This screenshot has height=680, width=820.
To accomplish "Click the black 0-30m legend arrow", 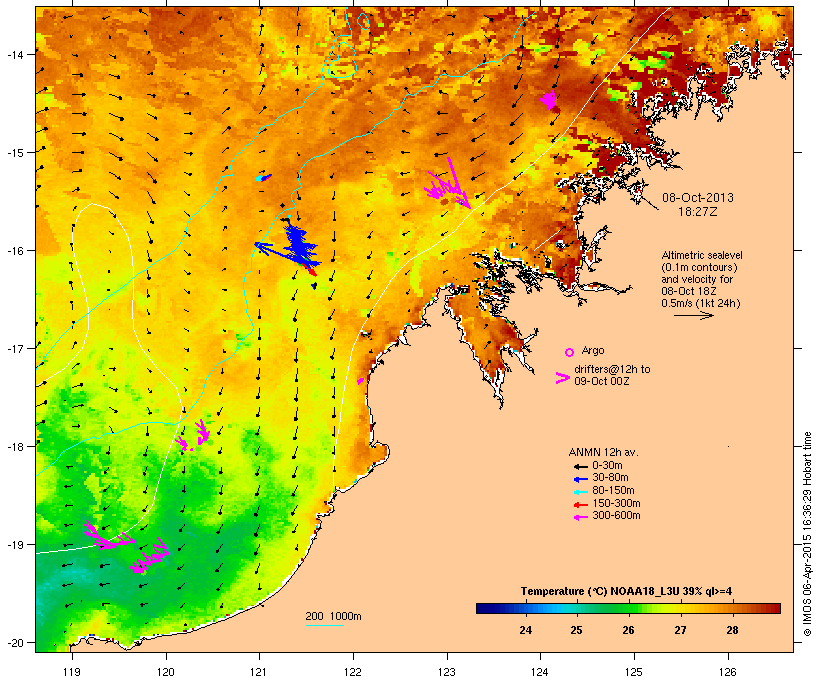I will pos(580,466).
